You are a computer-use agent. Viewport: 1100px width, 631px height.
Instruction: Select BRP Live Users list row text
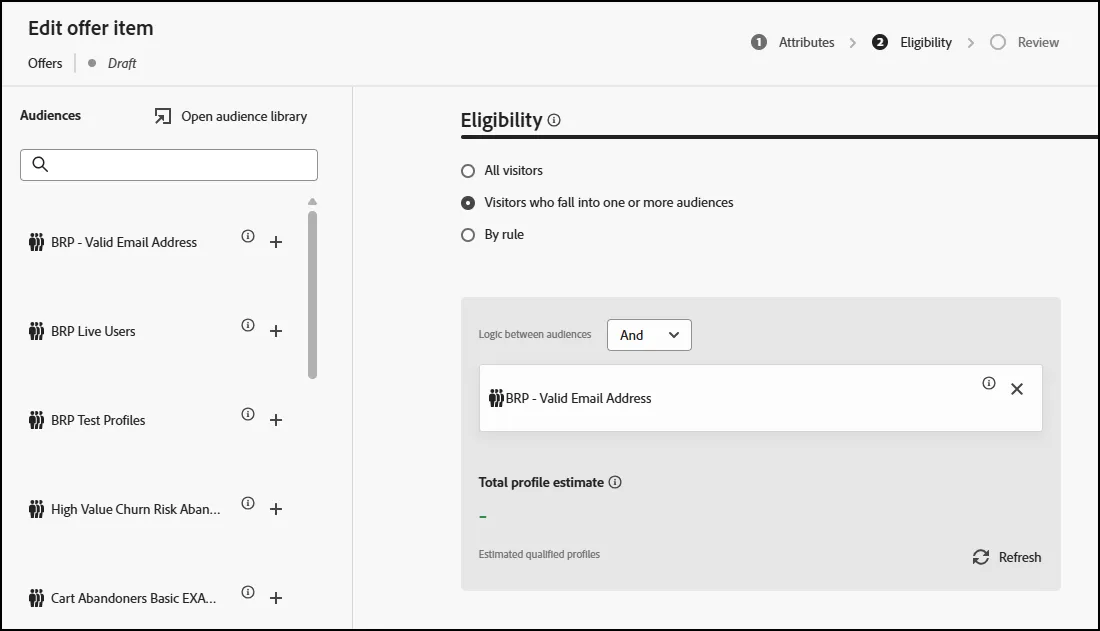(x=93, y=331)
